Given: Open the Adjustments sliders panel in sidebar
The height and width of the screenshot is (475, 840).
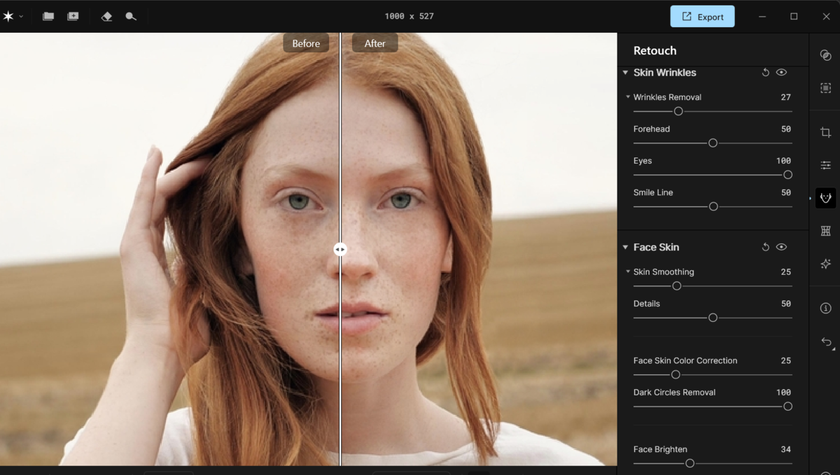Looking at the screenshot, I should [x=826, y=165].
